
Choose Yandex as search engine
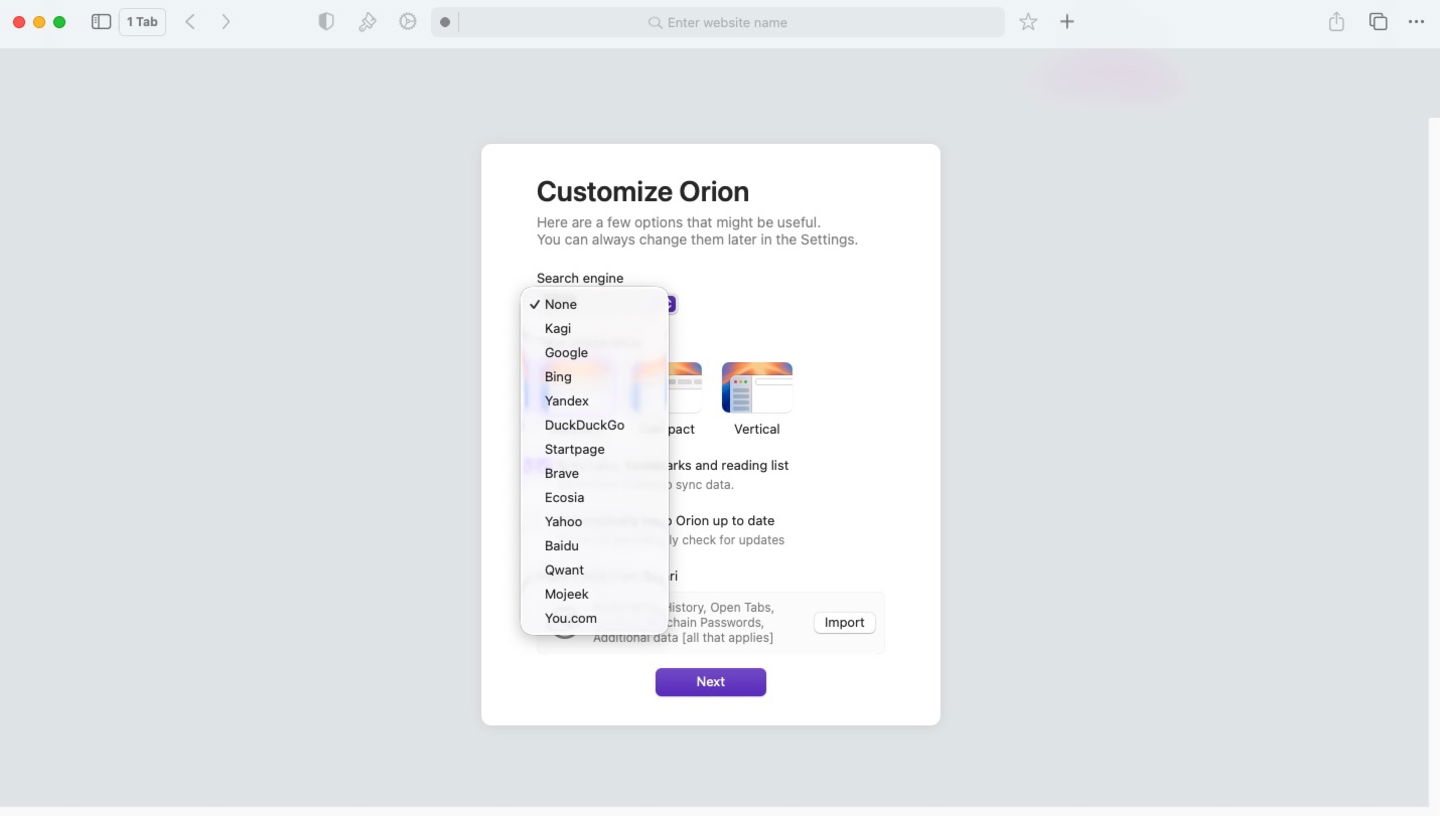tap(594, 401)
